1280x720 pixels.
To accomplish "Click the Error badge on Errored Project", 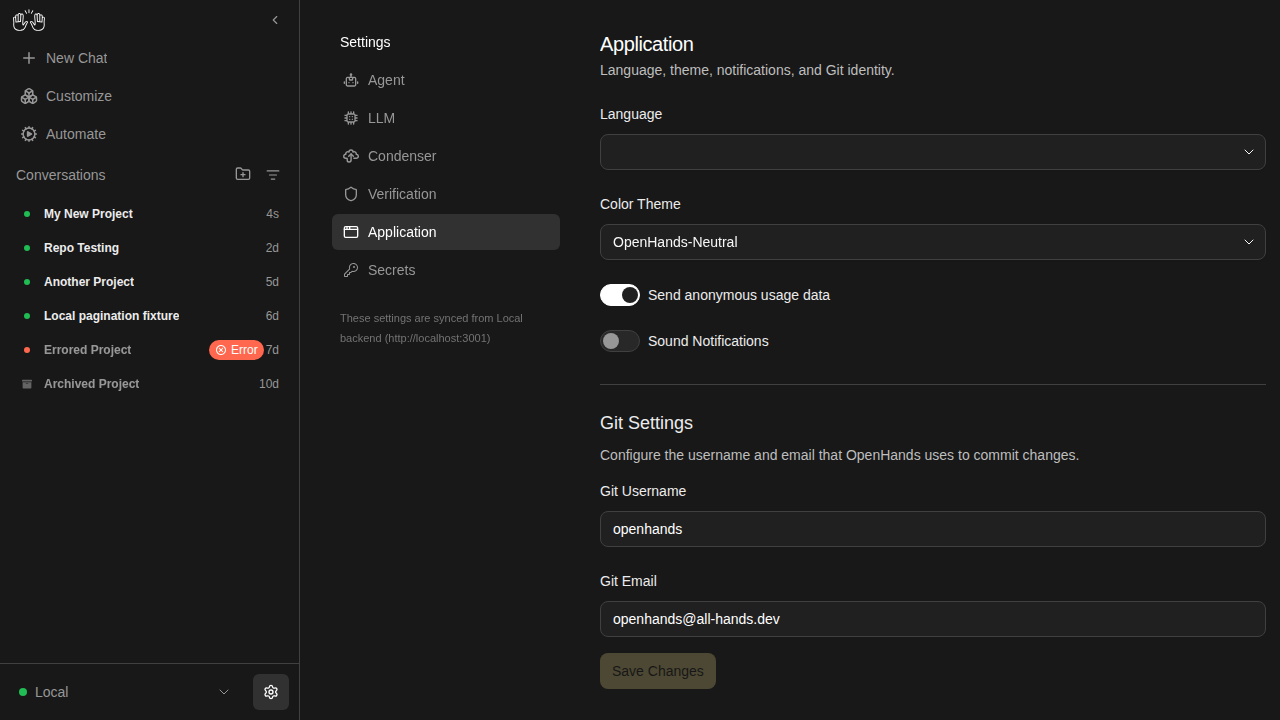I will 236,350.
